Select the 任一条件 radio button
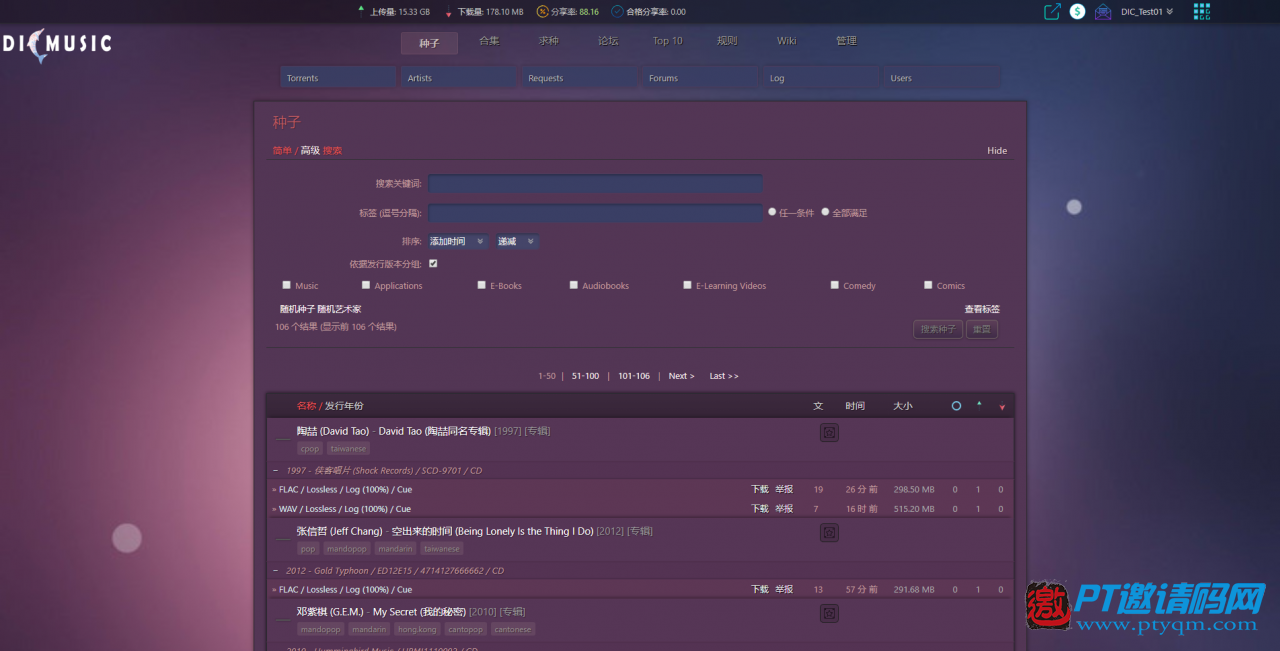Image resolution: width=1280 pixels, height=651 pixels. coord(772,212)
